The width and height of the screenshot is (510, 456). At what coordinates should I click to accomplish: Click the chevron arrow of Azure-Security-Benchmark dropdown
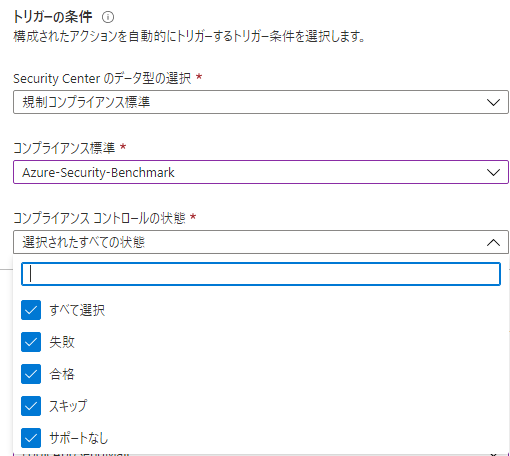coord(493,172)
